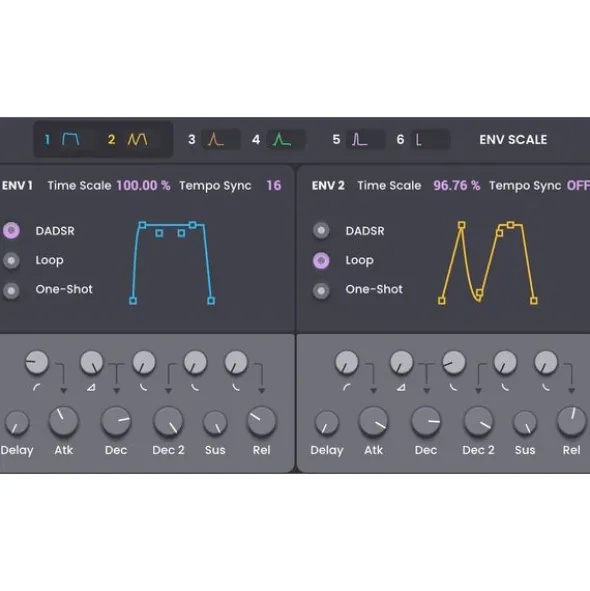Select DADSR mode for ENV 2
Image resolution: width=590 pixels, height=591 pixels.
pos(321,230)
